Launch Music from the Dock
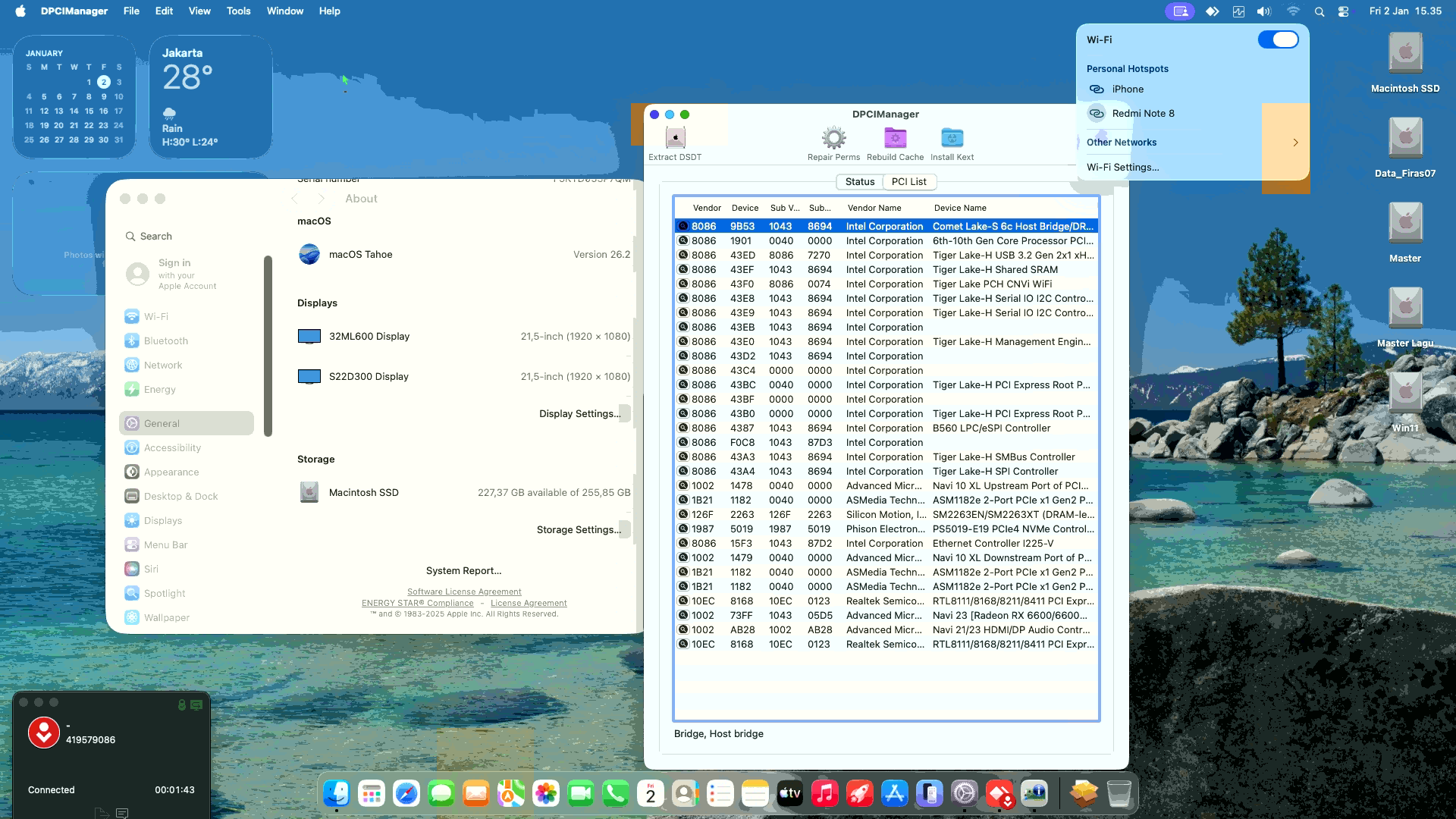 pos(825,794)
